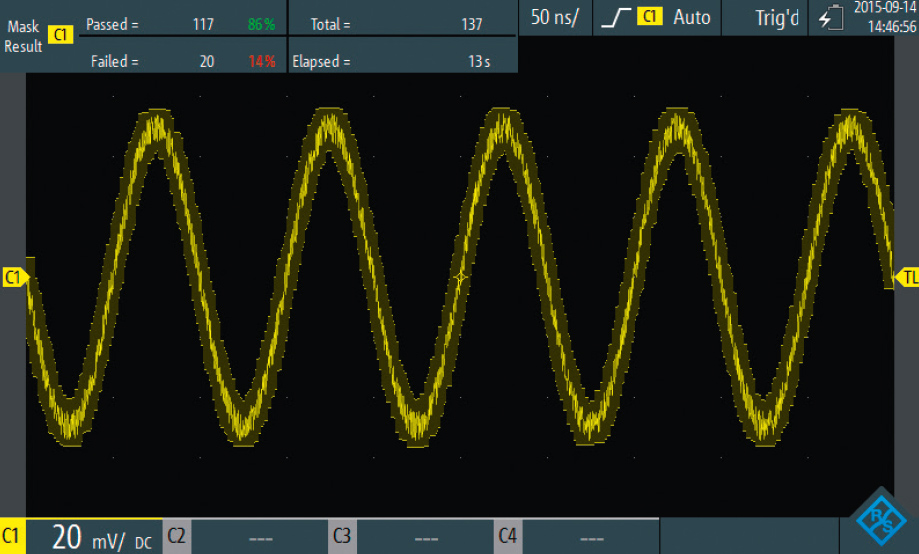Click the Trig'd acquisition status
The width and height of the screenshot is (919, 554).
pos(776,17)
